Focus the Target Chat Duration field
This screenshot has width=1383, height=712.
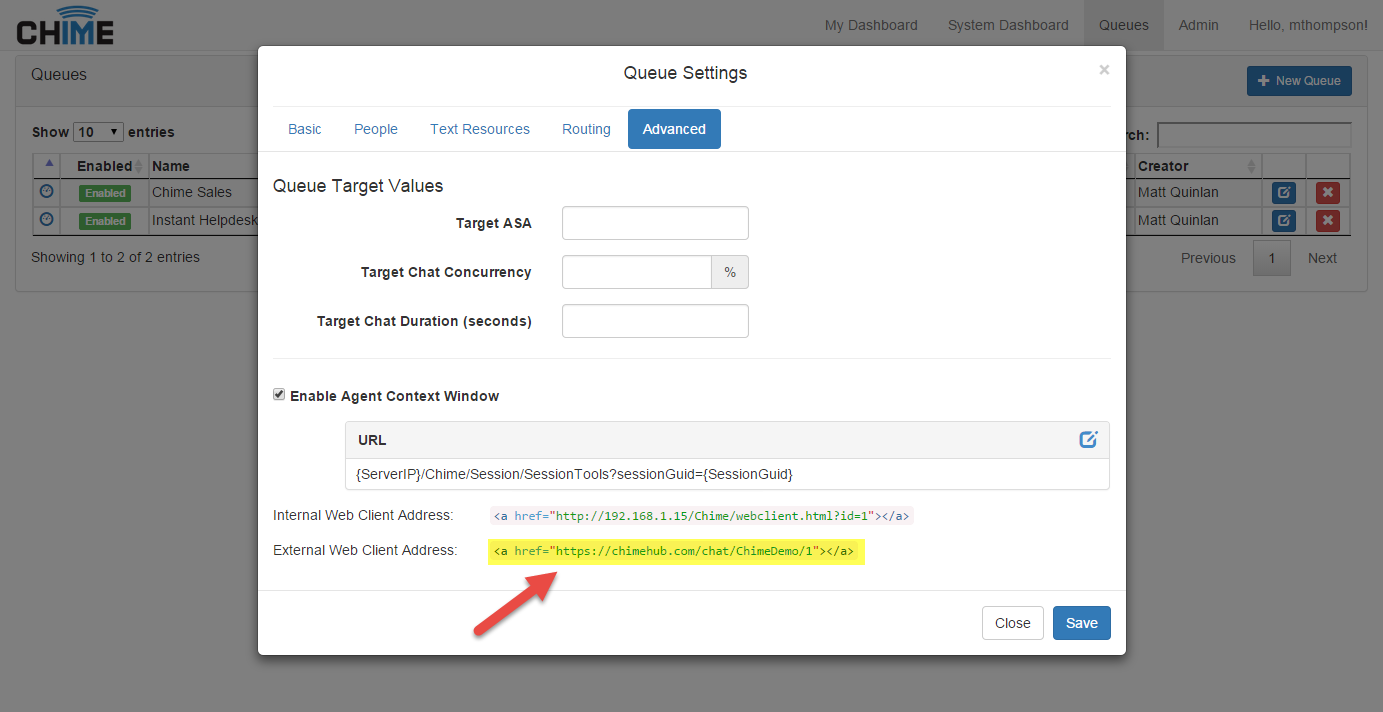pyautogui.click(x=655, y=321)
